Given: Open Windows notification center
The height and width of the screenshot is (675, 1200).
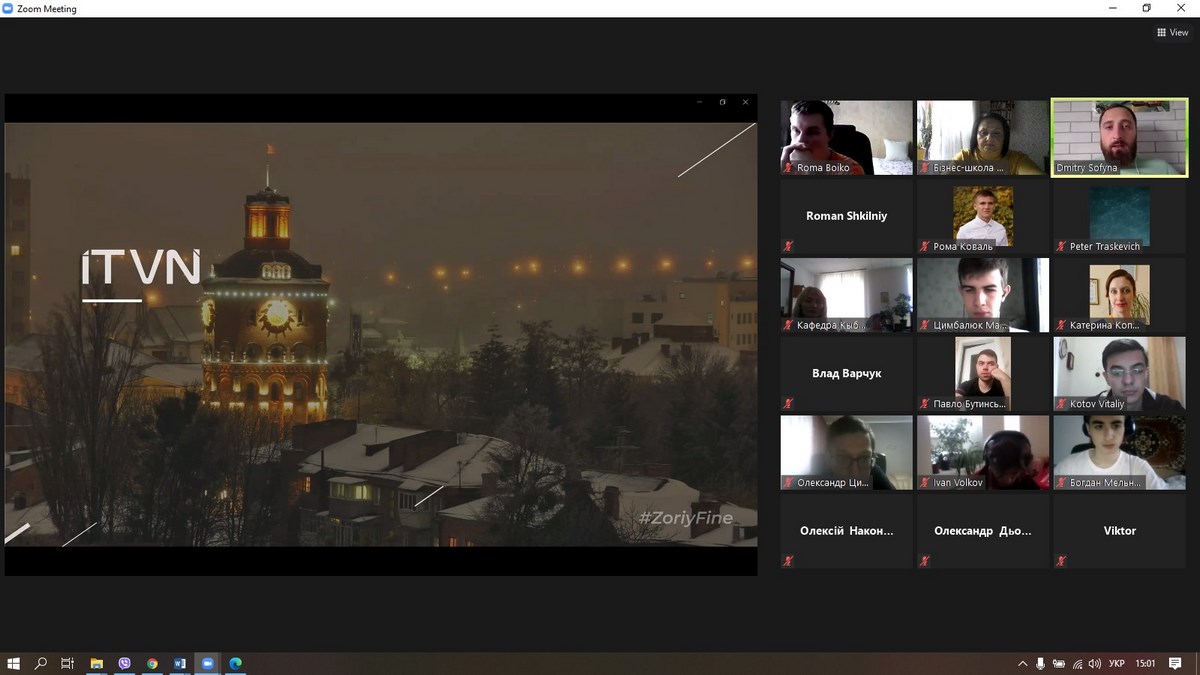Looking at the screenshot, I should [x=1175, y=663].
